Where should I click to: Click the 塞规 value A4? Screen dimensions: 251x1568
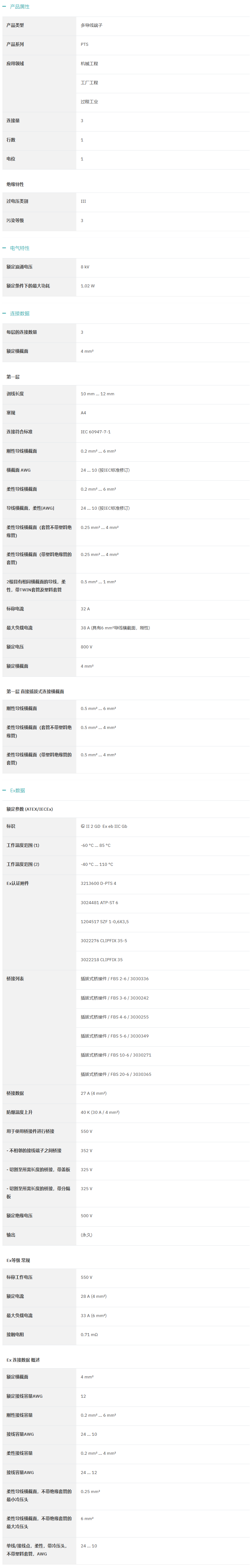click(x=84, y=413)
